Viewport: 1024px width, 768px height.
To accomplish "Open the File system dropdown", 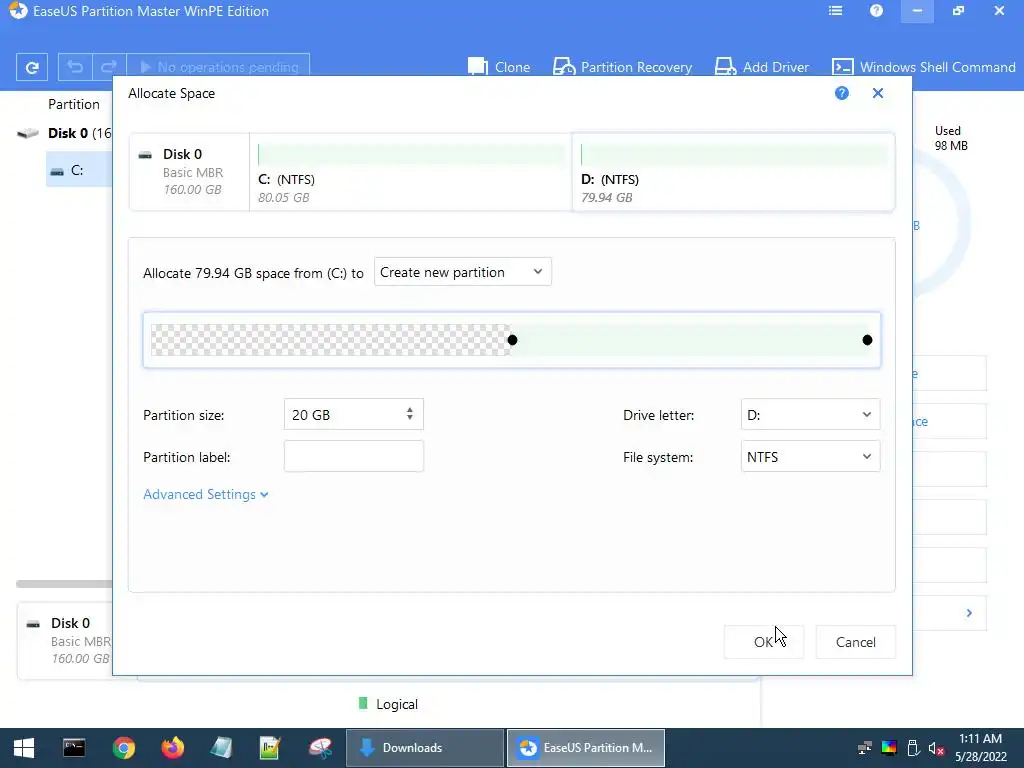I will [810, 456].
